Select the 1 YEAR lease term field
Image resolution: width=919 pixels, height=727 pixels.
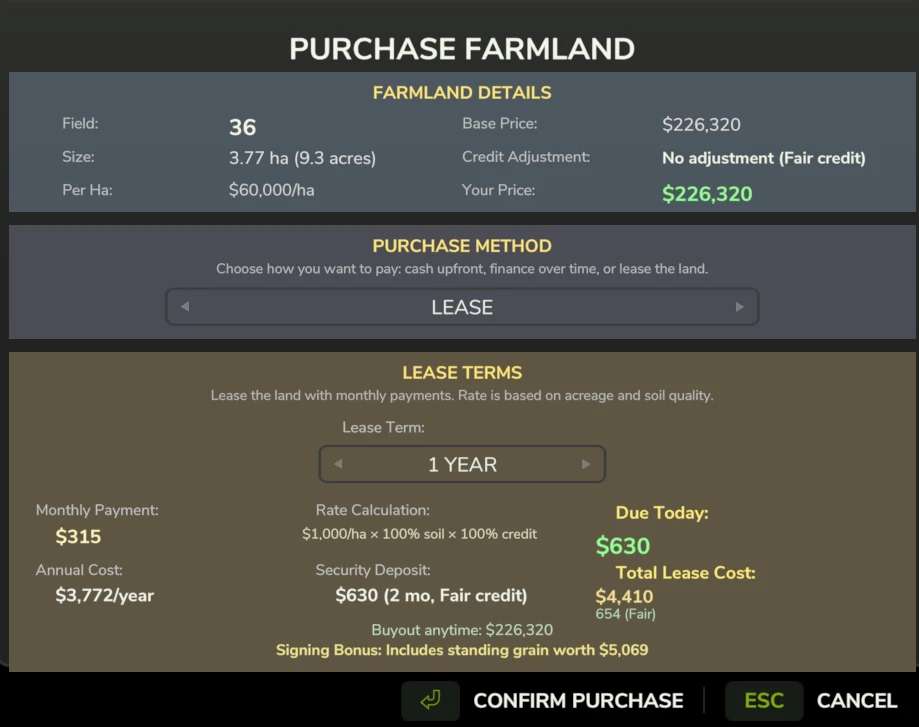click(462, 464)
